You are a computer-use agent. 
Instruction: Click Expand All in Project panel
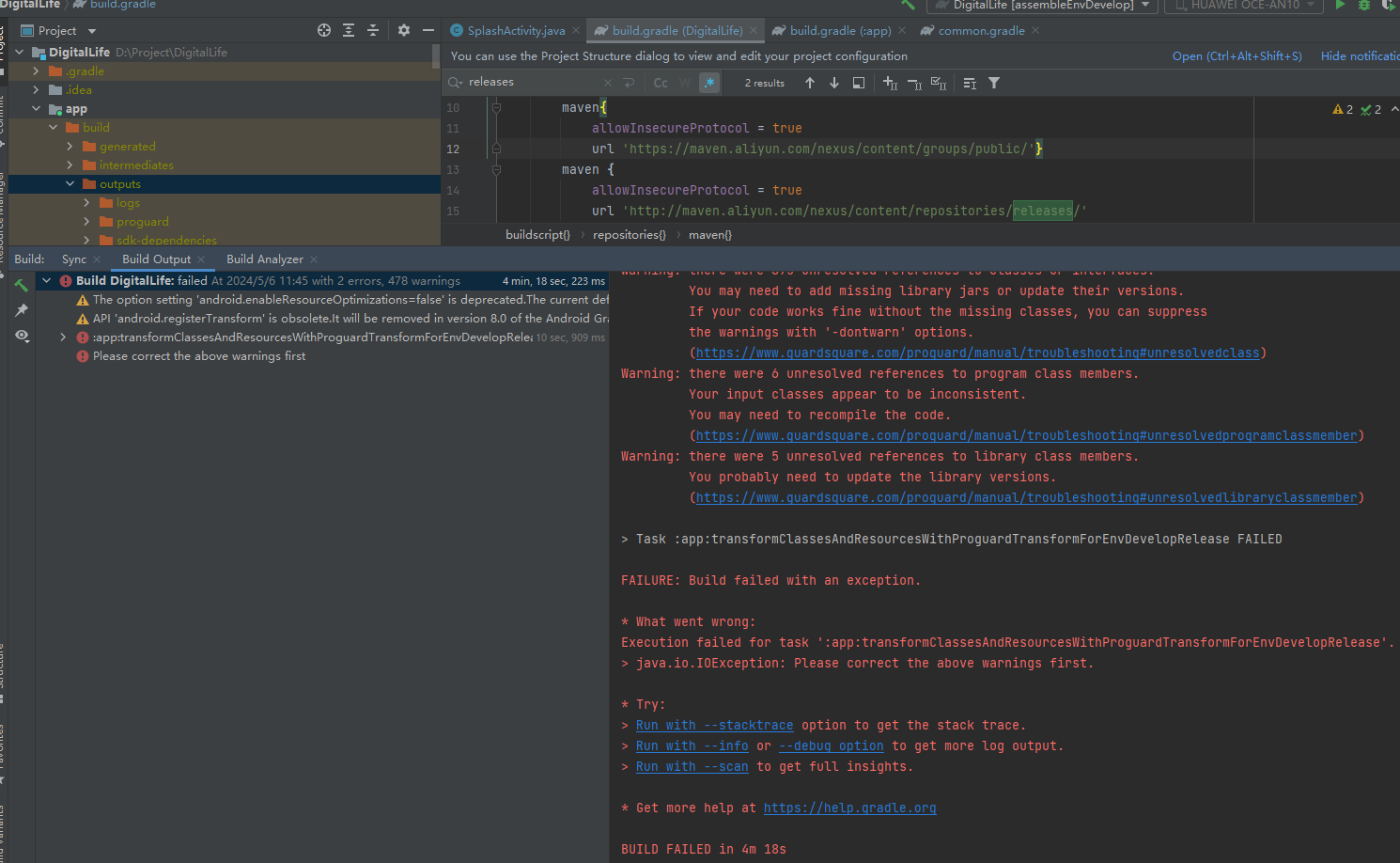pyautogui.click(x=349, y=30)
